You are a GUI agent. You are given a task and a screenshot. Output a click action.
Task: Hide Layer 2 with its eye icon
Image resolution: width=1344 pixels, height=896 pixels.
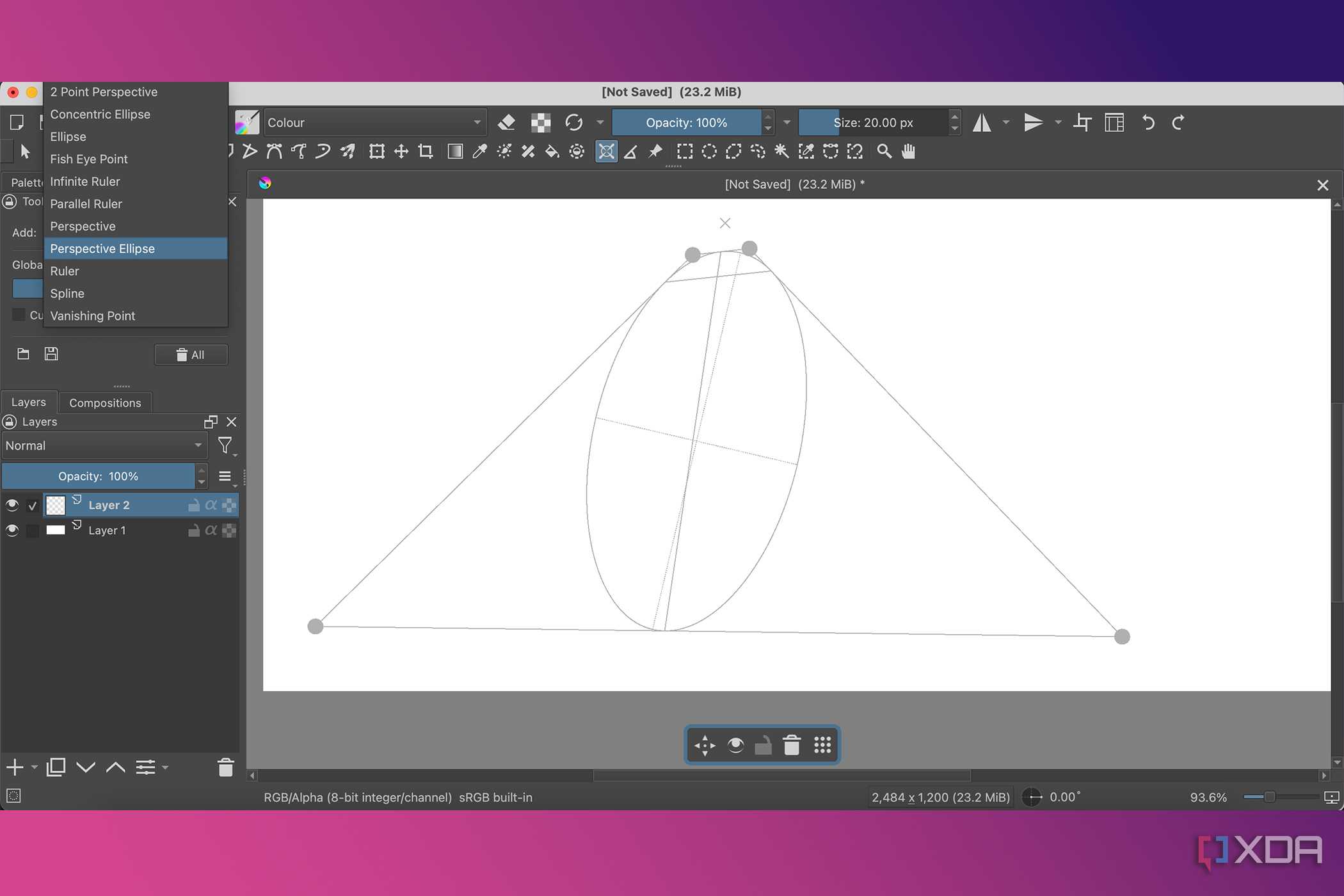tap(12, 505)
